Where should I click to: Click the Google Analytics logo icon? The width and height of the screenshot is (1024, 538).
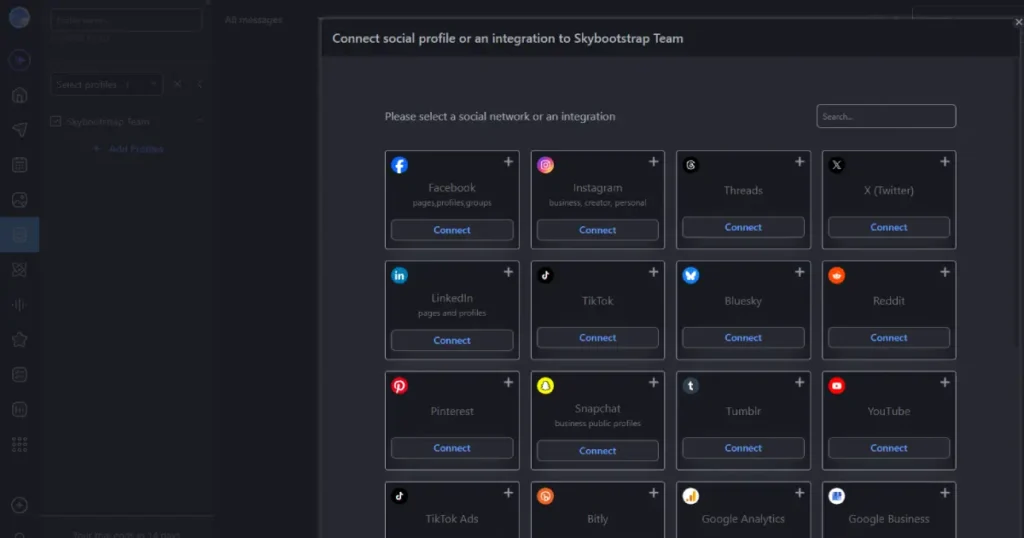[x=691, y=496]
